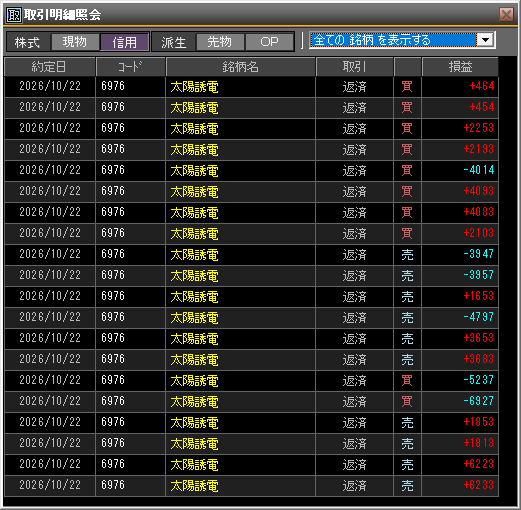Click 返済 in the -4797 row
The width and height of the screenshot is (521, 510).
(x=354, y=318)
